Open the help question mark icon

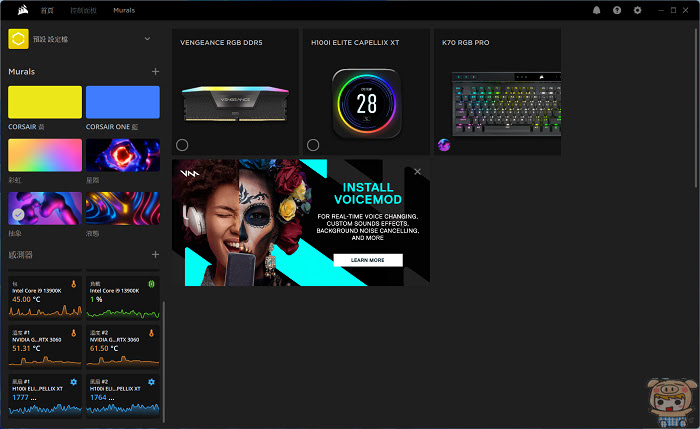click(617, 10)
